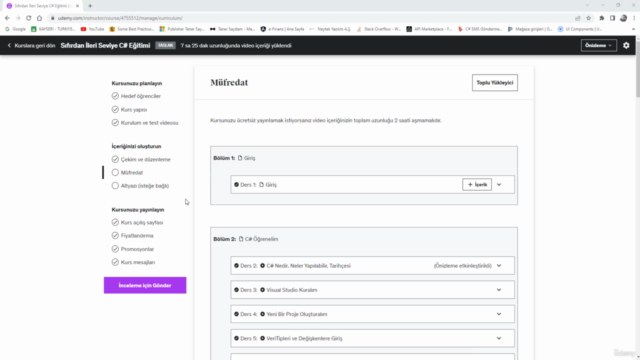Add content with İçerik button
Screen dimensions: 640x360
pos(477,184)
